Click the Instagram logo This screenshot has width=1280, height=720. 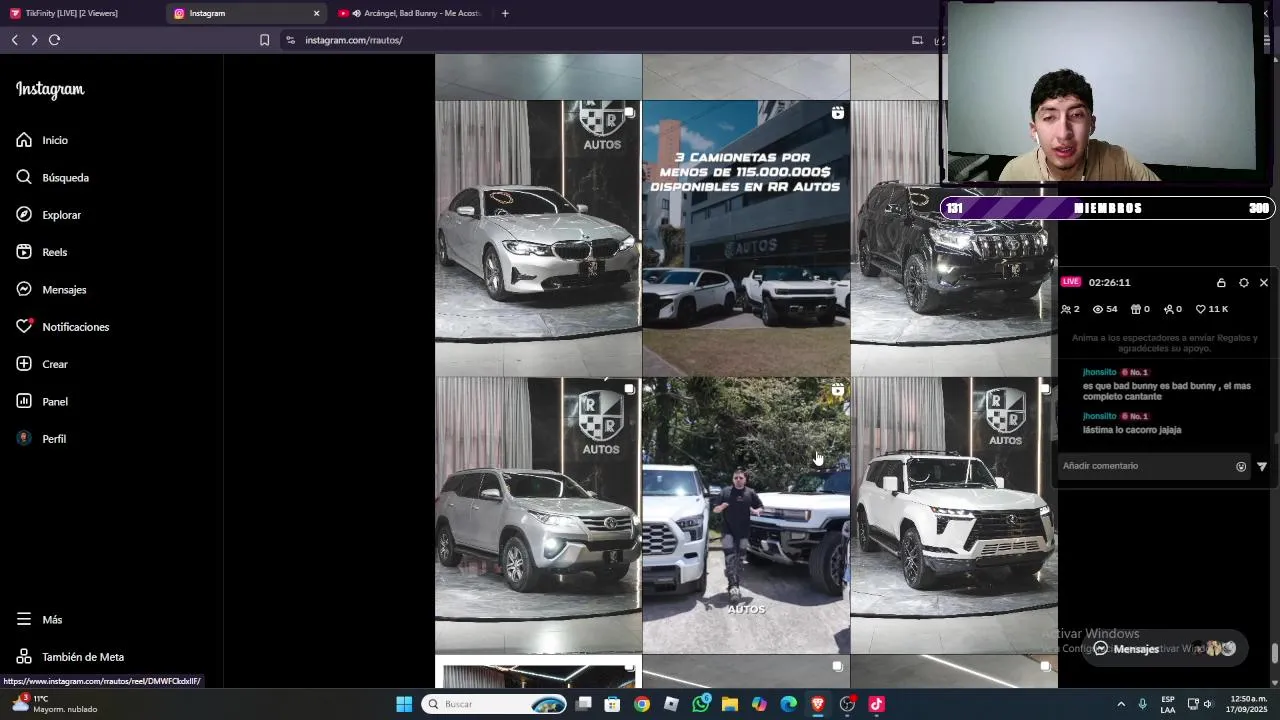[x=50, y=90]
